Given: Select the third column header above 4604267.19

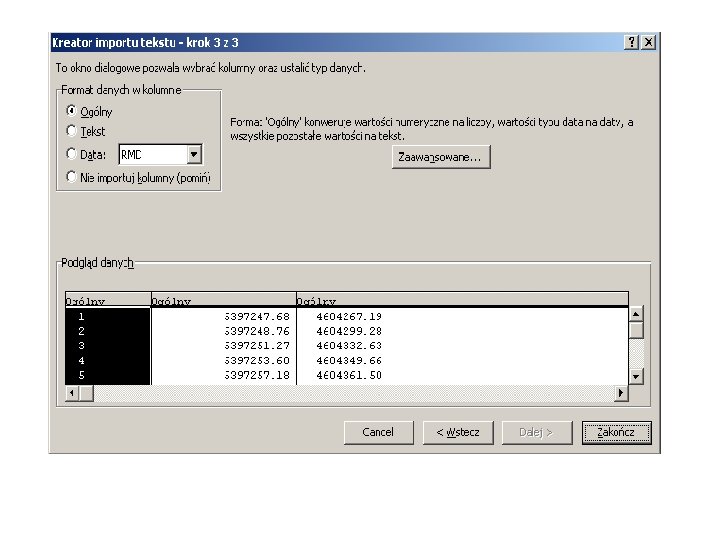Looking at the screenshot, I should (x=462, y=299).
